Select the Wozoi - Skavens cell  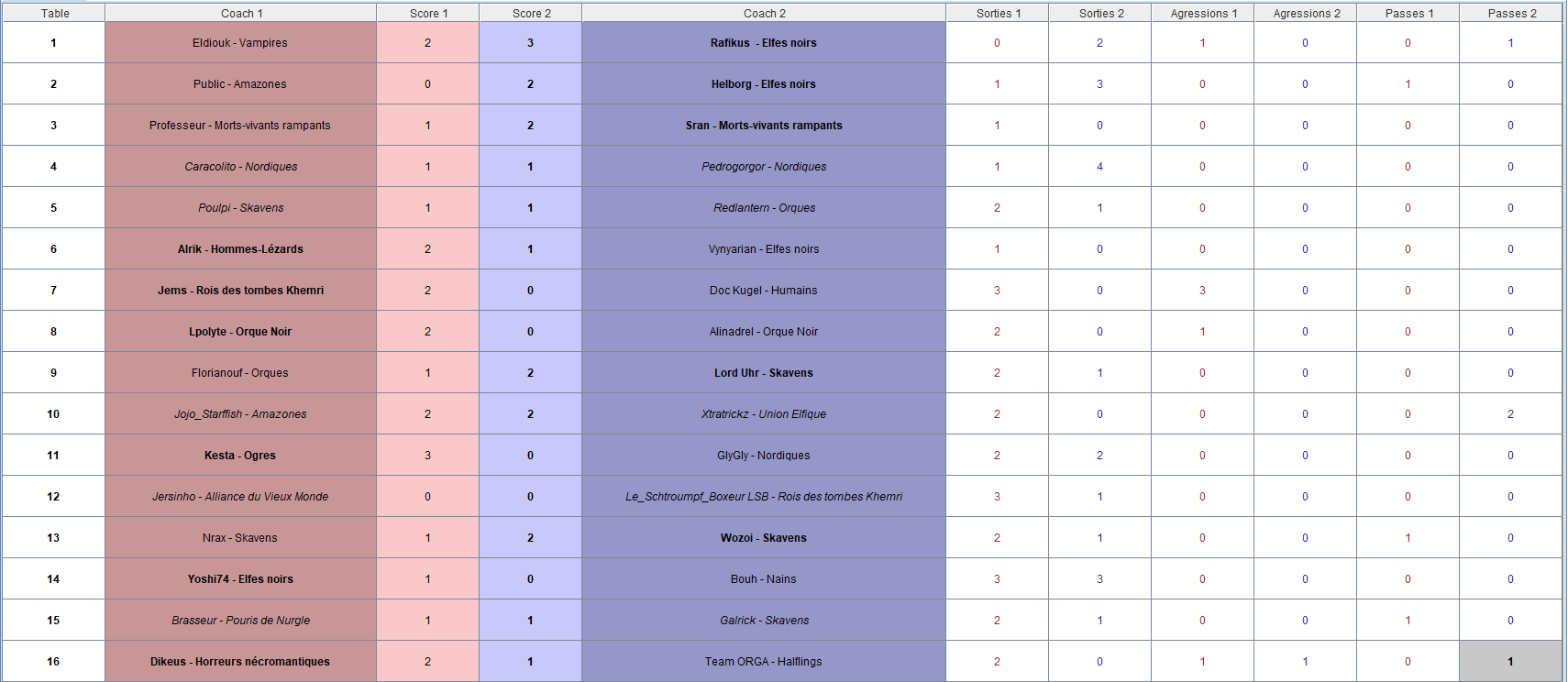pos(764,538)
